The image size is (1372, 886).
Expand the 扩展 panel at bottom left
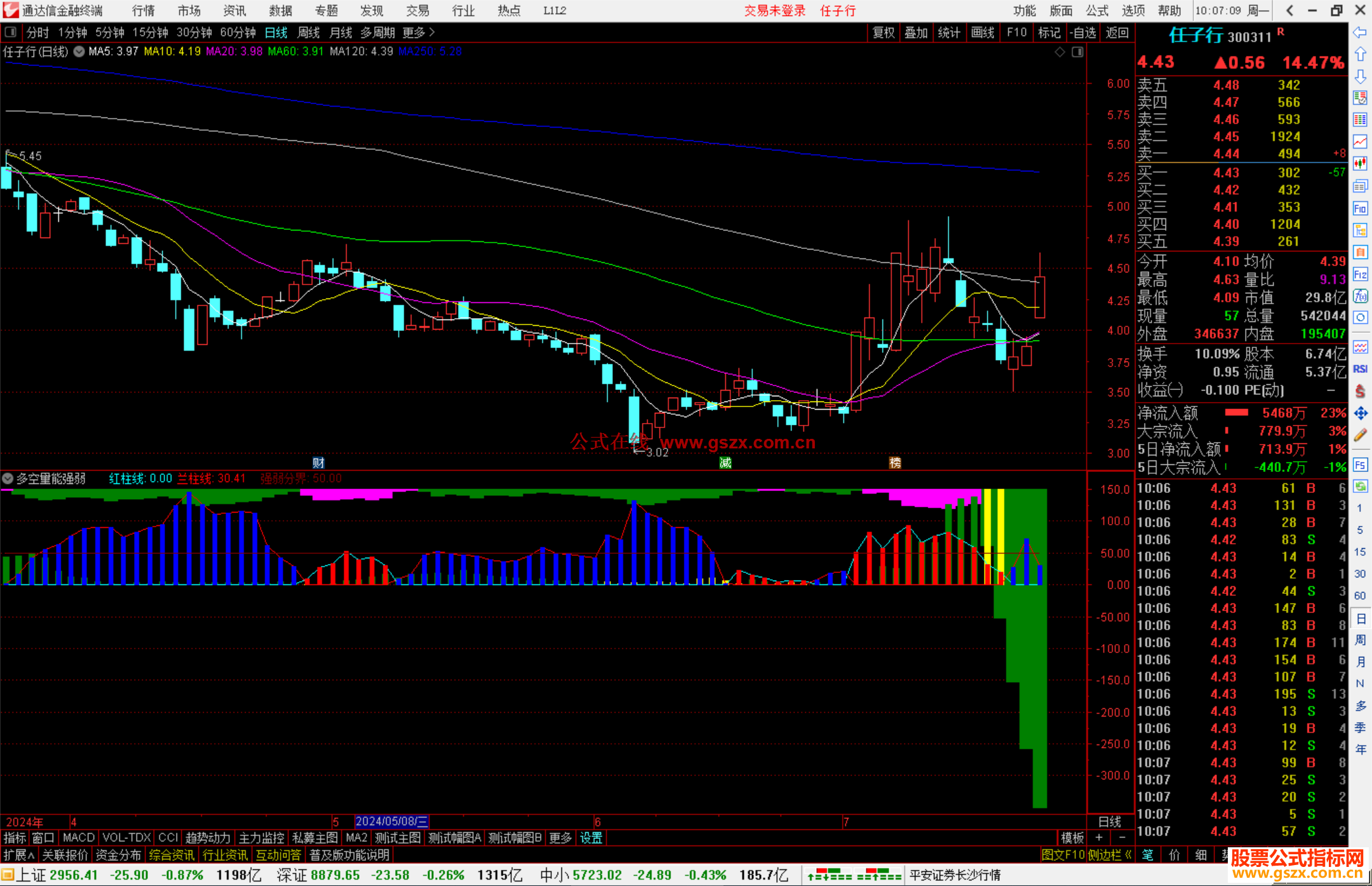(x=19, y=855)
